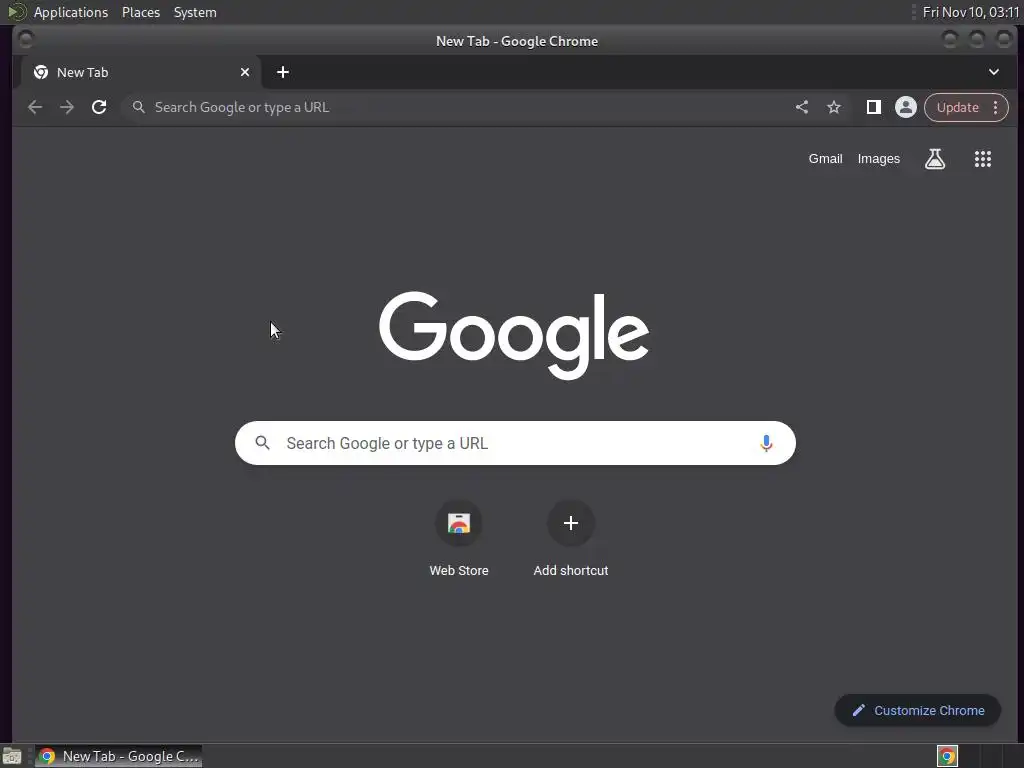Image resolution: width=1024 pixels, height=768 pixels.
Task: Open the System menu
Action: pyautogui.click(x=195, y=12)
